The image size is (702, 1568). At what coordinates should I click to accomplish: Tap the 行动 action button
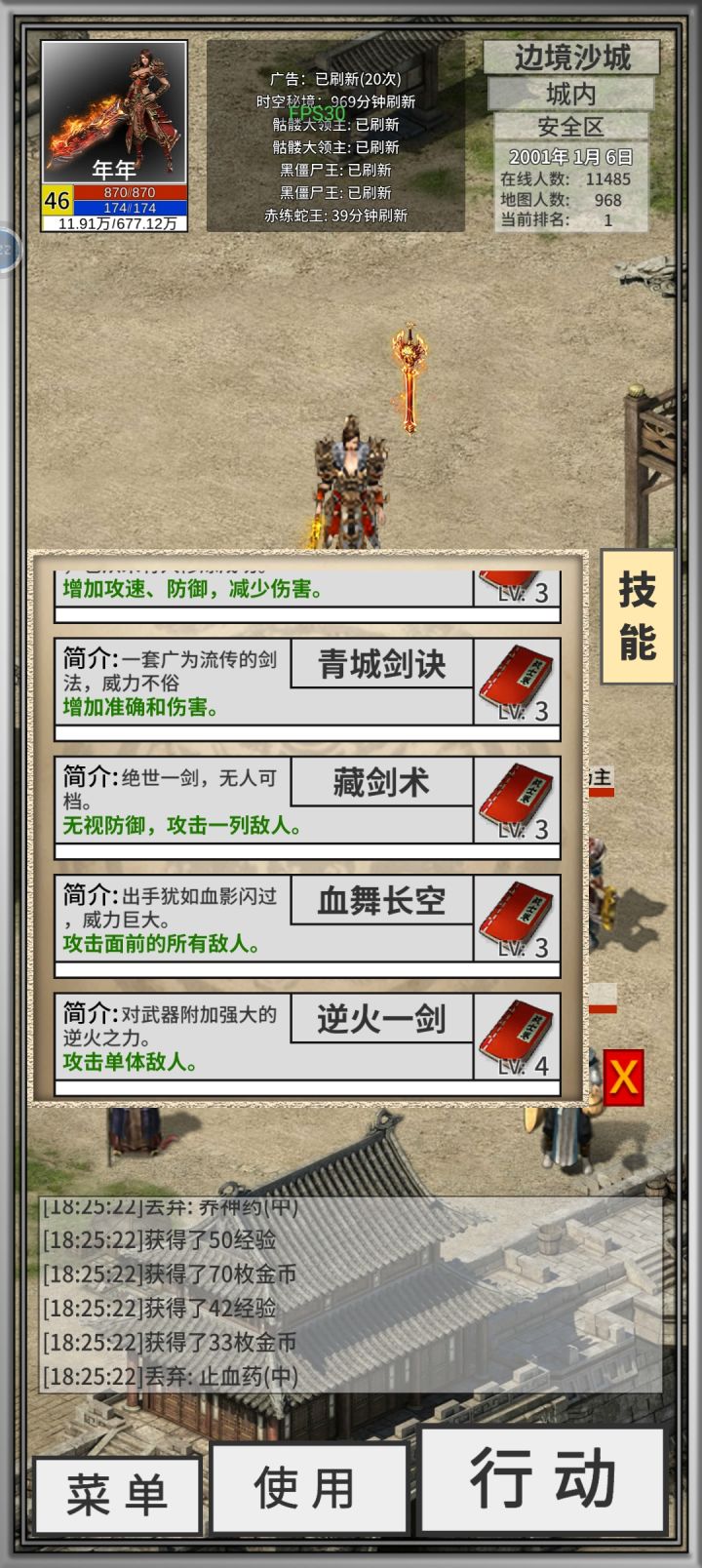[542, 1479]
